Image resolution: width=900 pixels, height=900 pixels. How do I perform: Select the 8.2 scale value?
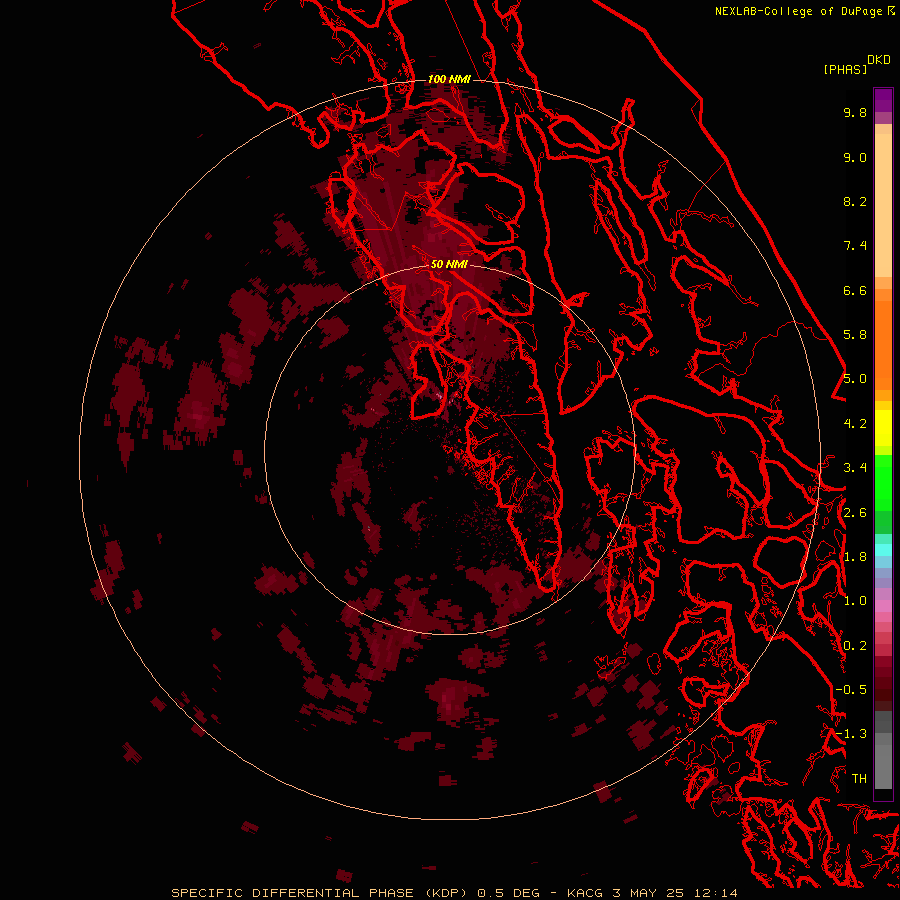(x=855, y=201)
